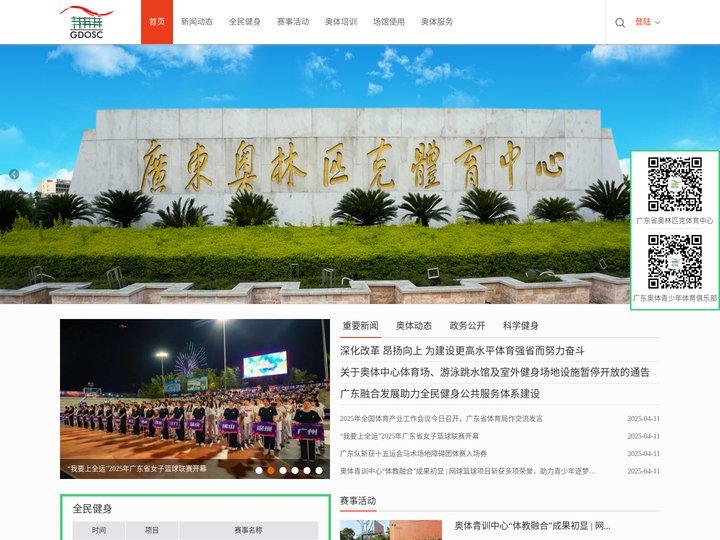The width and height of the screenshot is (720, 540).
Task: Select first news carousel dot
Action: coord(259,470)
